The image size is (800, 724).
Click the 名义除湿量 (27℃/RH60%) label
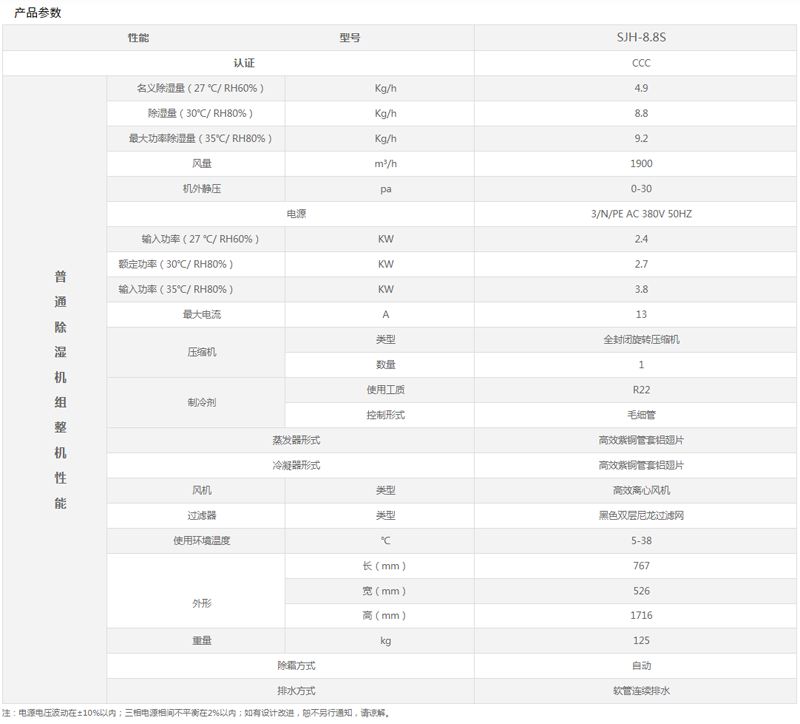(196, 88)
